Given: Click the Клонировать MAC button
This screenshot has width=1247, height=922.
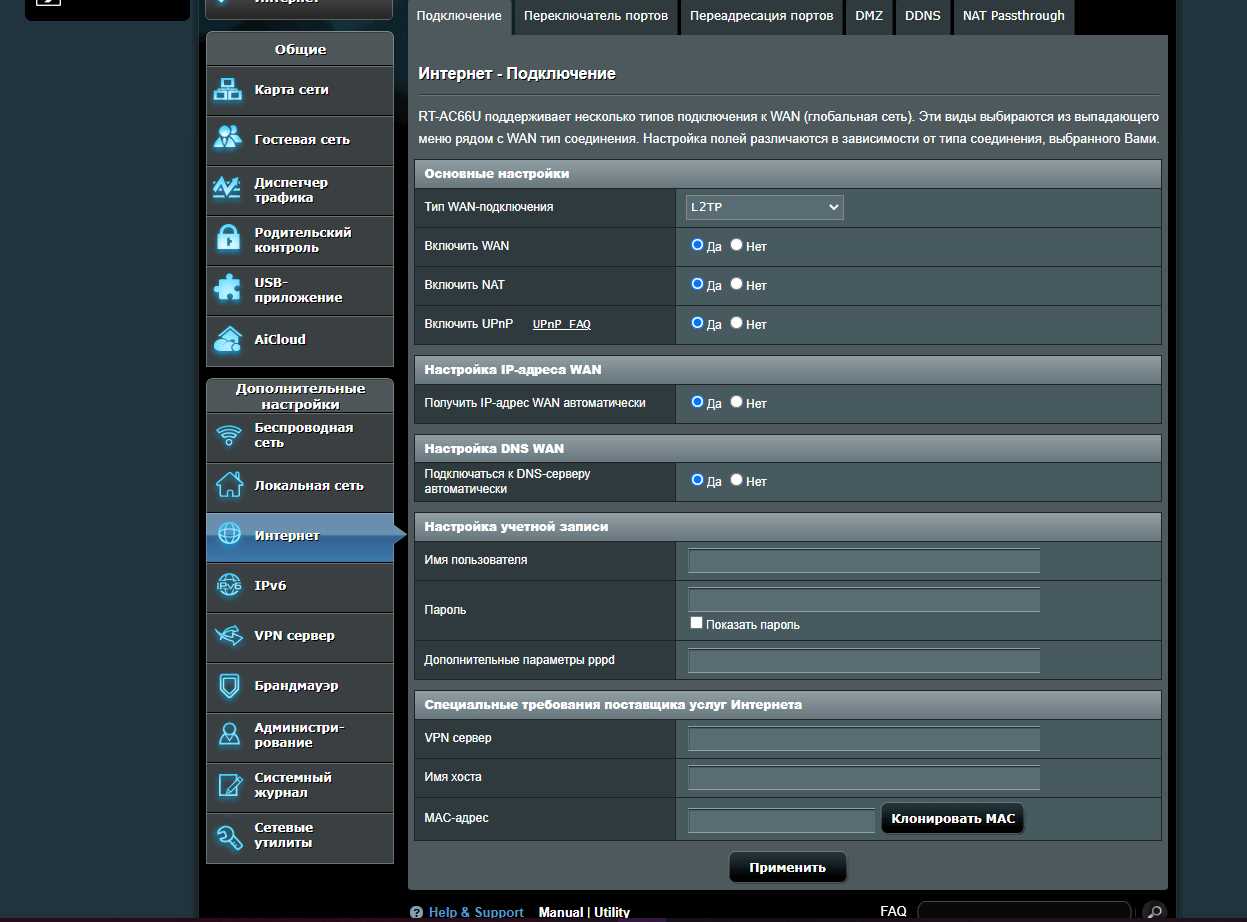Looking at the screenshot, I should 952,819.
